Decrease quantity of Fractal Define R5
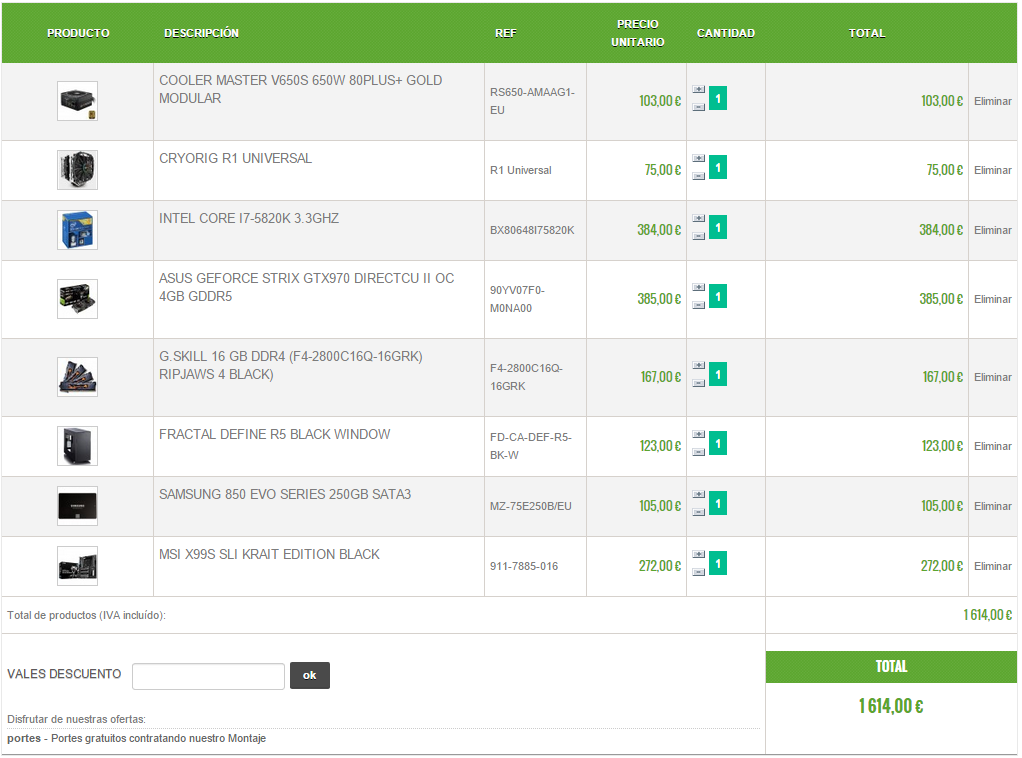The width and height of the screenshot is (1022, 758). pyautogui.click(x=699, y=452)
